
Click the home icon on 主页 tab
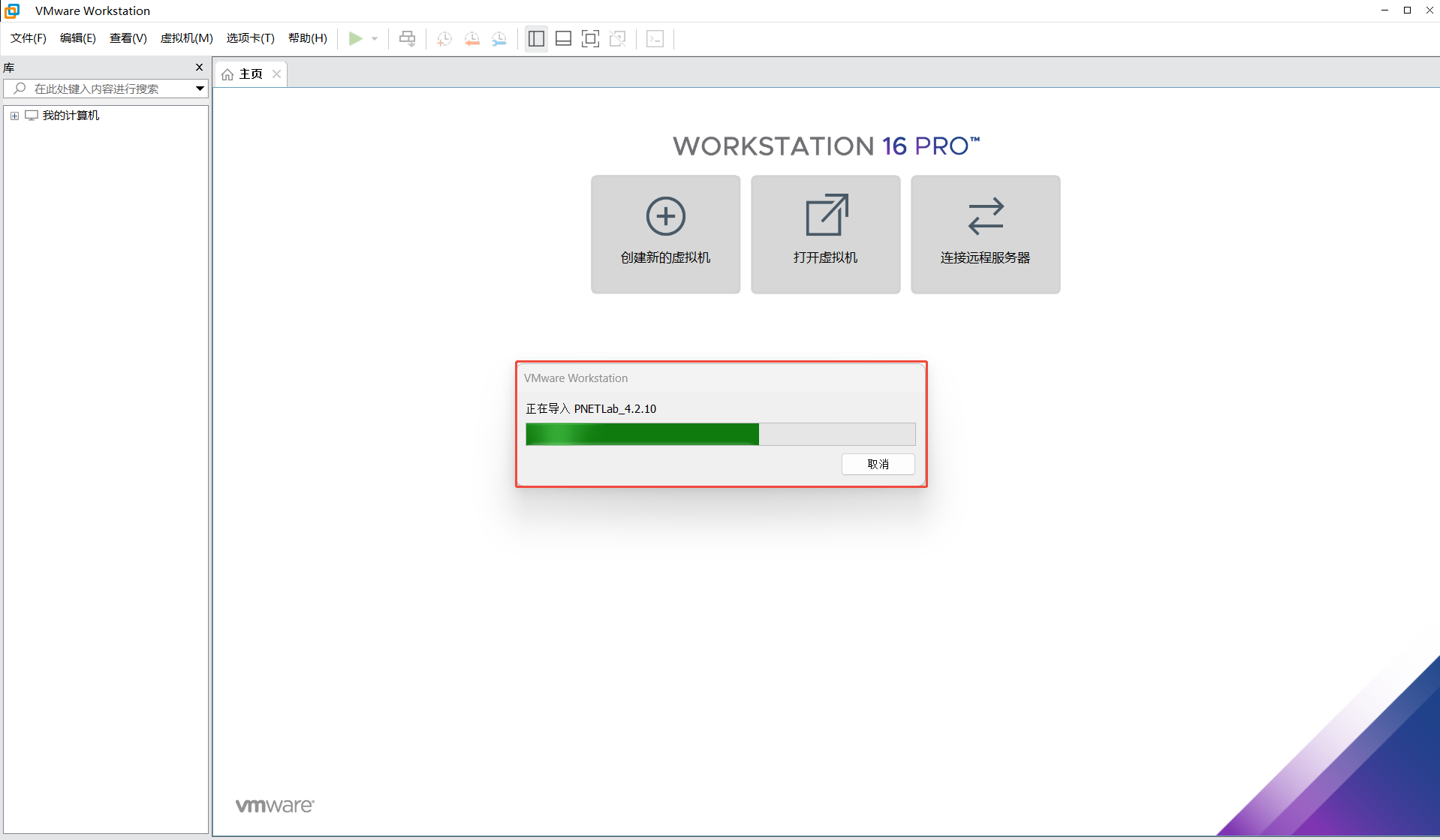227,74
